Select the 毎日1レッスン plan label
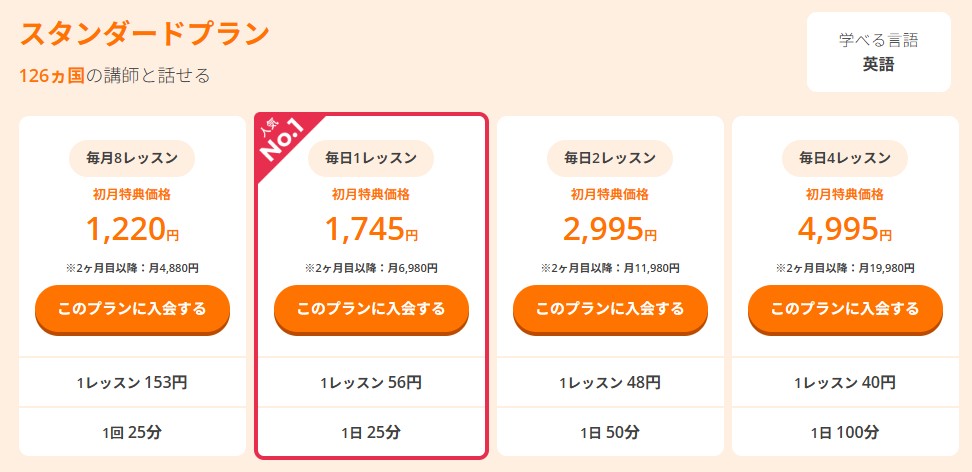The width and height of the screenshot is (972, 472). point(371,158)
